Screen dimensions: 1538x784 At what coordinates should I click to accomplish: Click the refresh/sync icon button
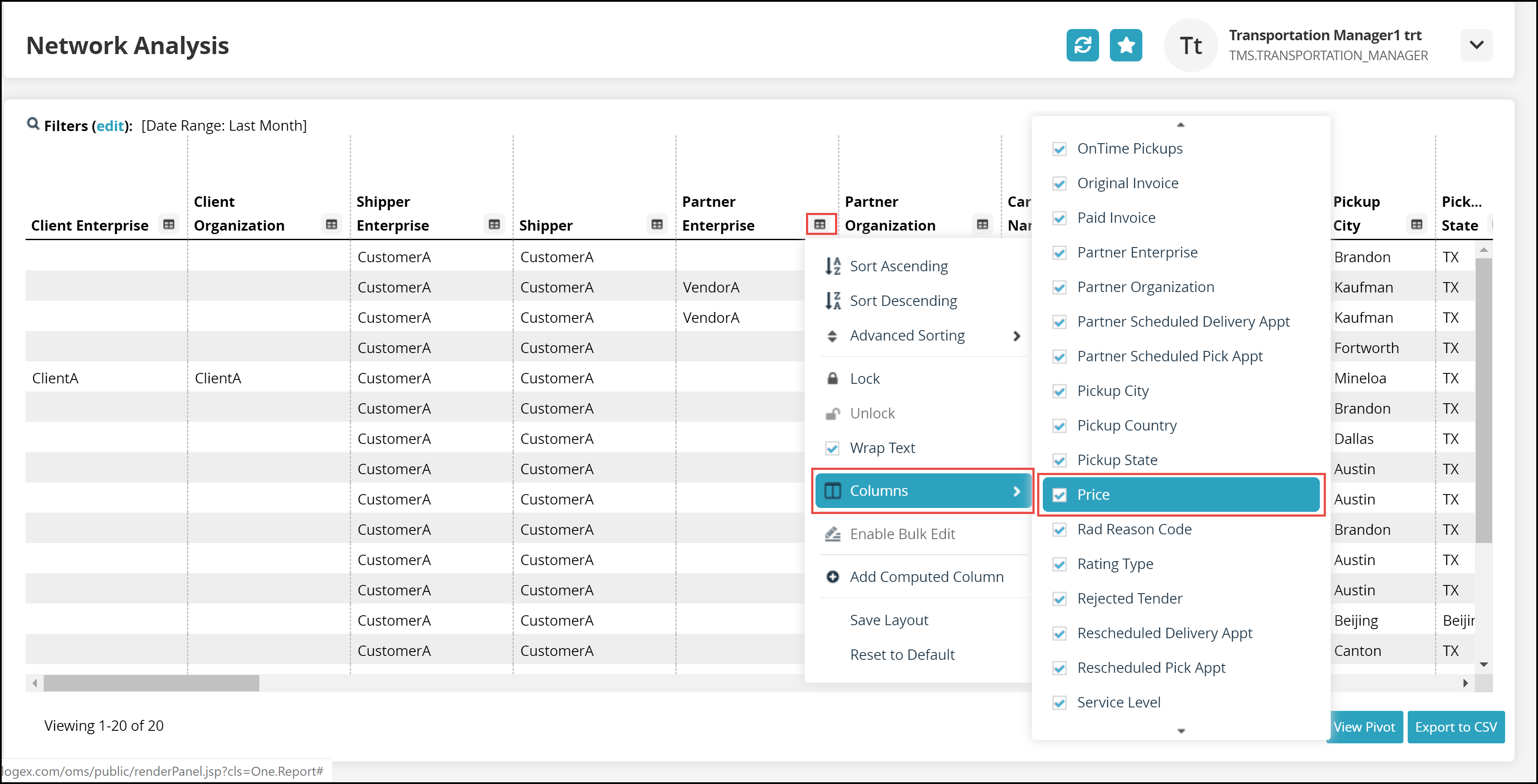point(1082,45)
